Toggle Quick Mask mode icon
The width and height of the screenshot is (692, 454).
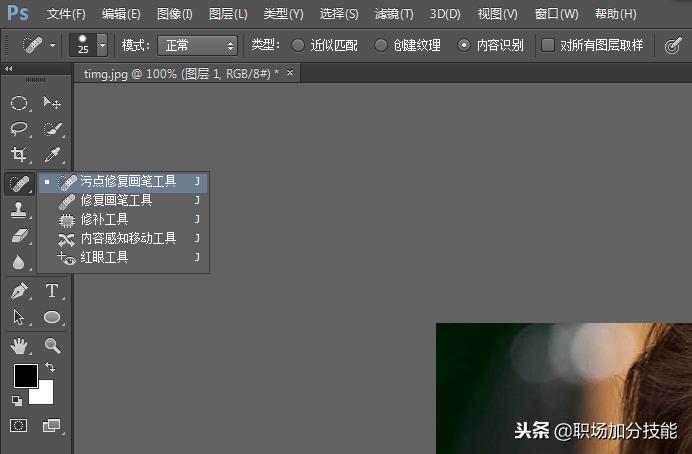19,426
